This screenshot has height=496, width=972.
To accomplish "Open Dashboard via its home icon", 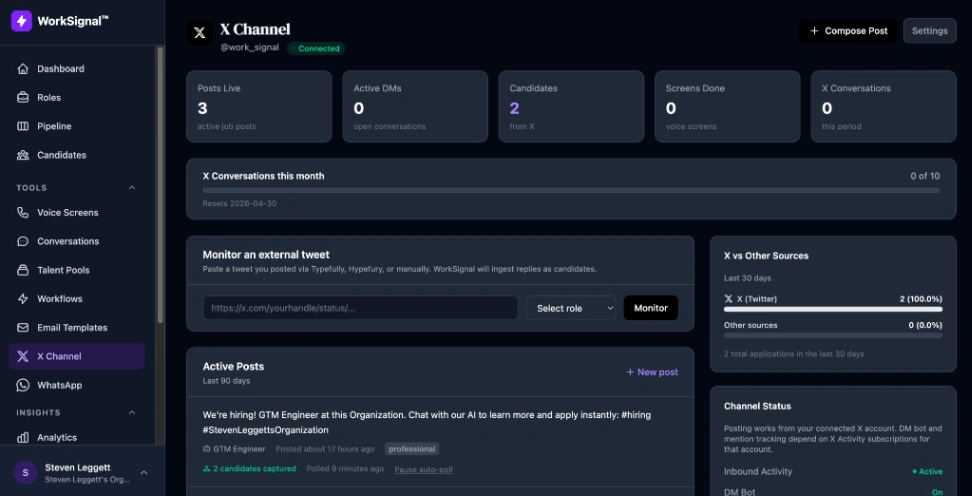I will [x=23, y=69].
